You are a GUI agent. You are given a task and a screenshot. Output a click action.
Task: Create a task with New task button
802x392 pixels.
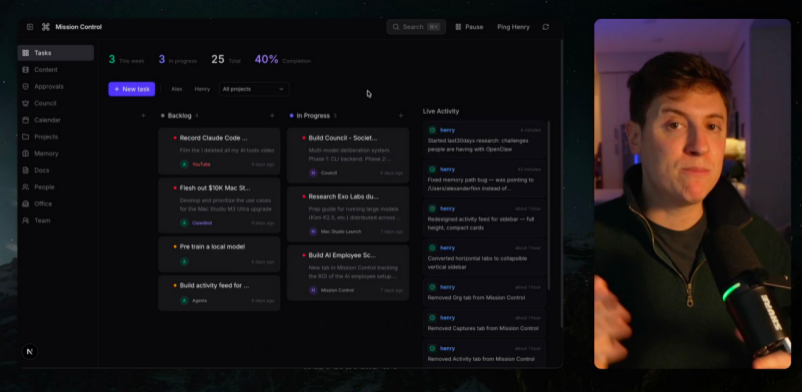131,89
